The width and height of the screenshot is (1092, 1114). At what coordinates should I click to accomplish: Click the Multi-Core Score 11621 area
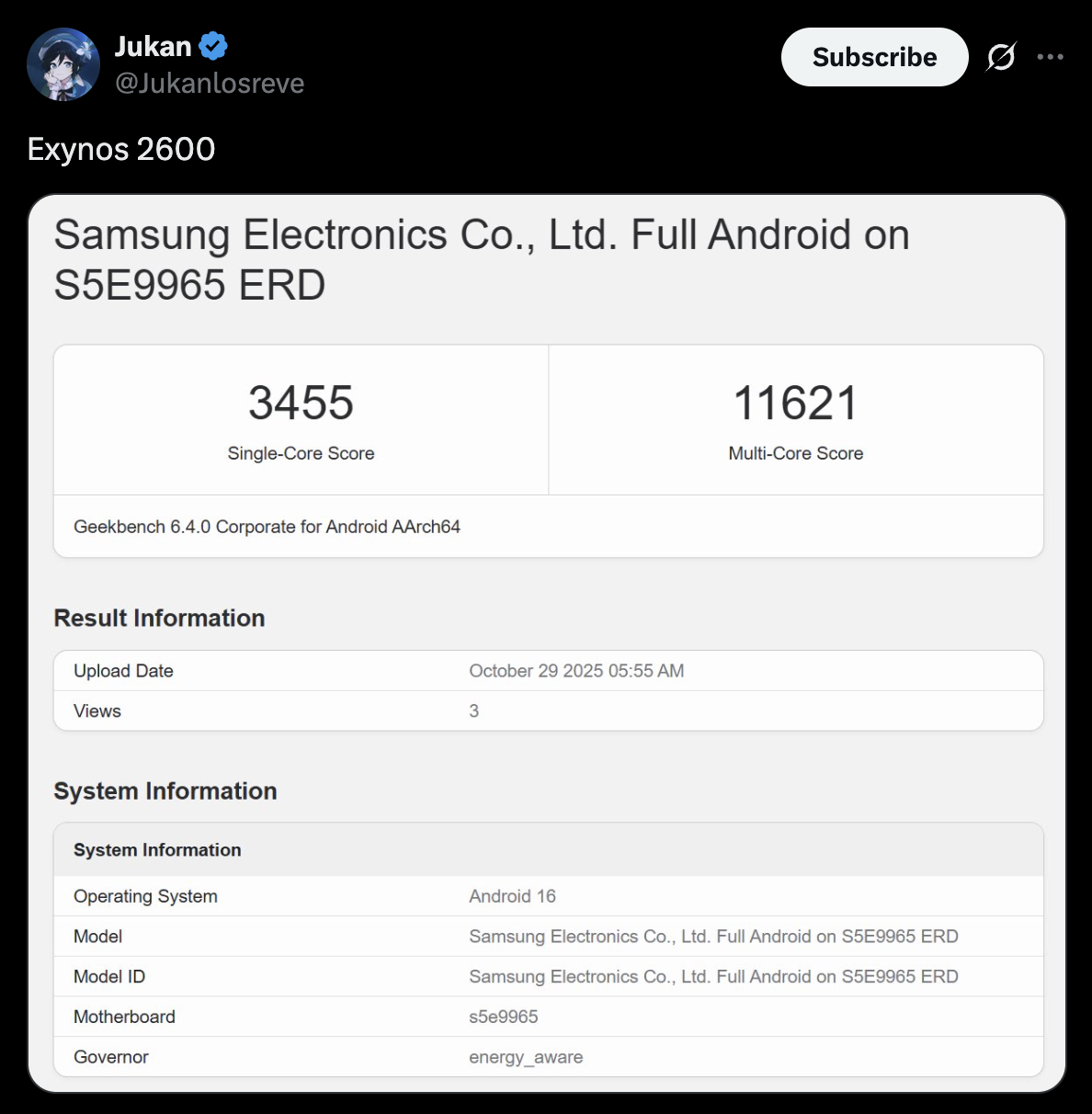point(795,418)
